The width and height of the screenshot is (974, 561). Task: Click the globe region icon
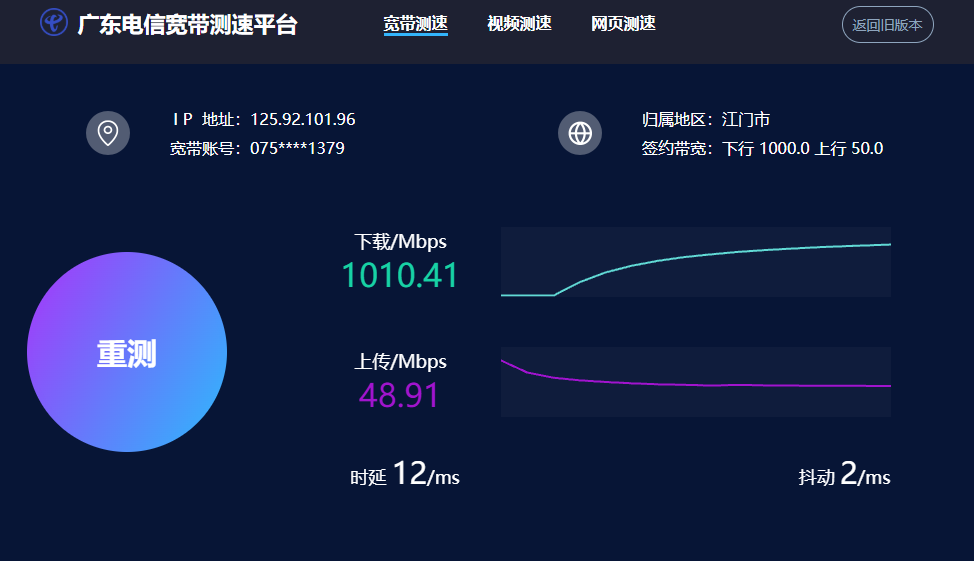(580, 133)
